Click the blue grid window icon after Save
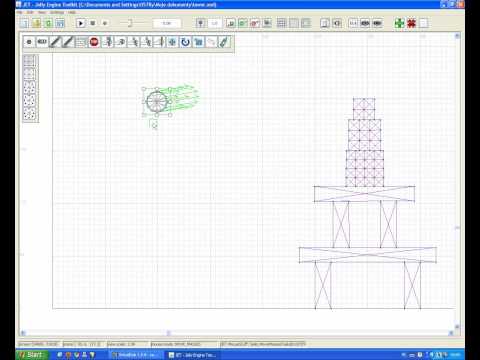The width and height of the screenshot is (480, 360). [x=60, y=23]
